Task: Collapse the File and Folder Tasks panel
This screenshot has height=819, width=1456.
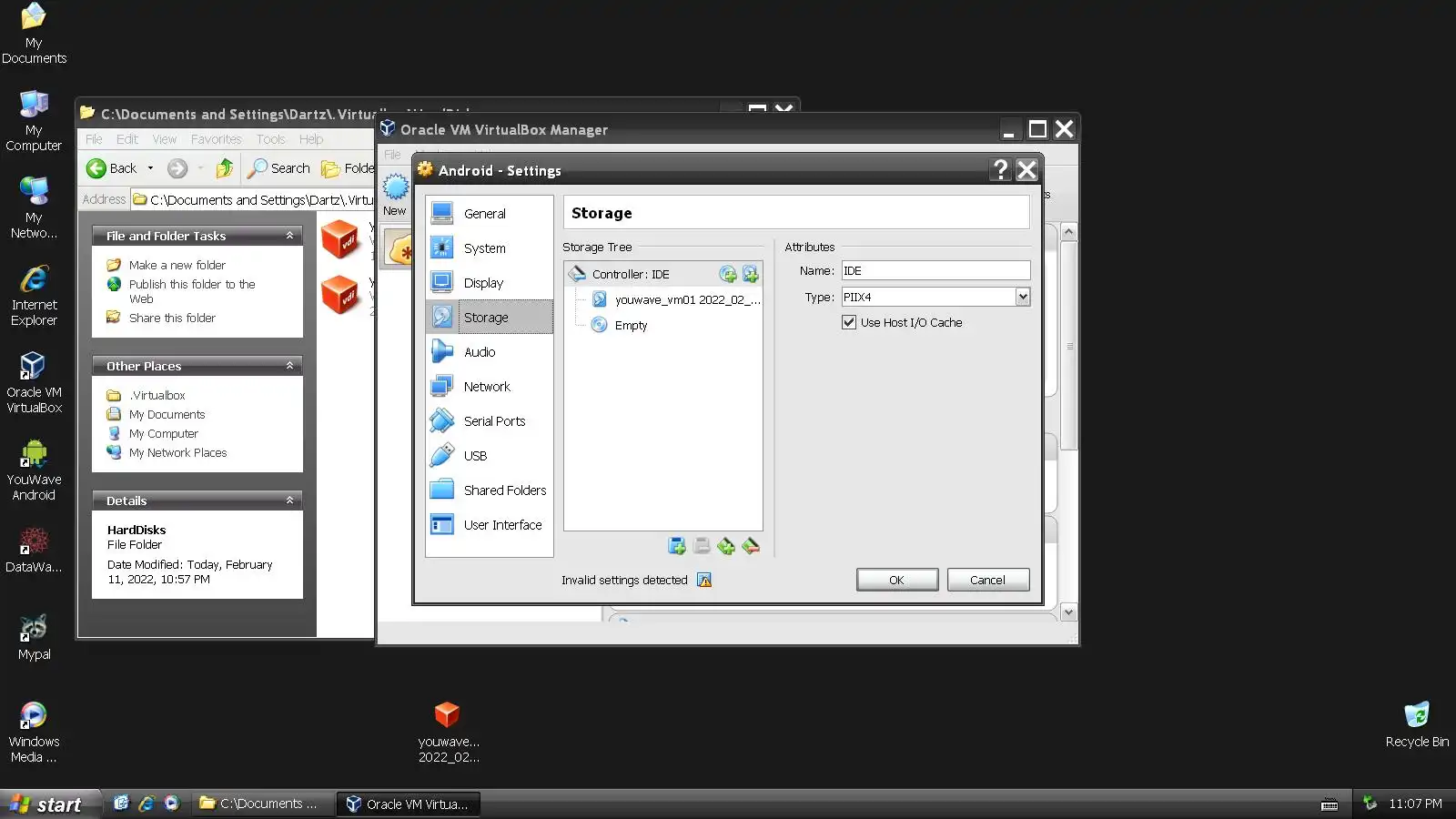Action: [x=289, y=236]
